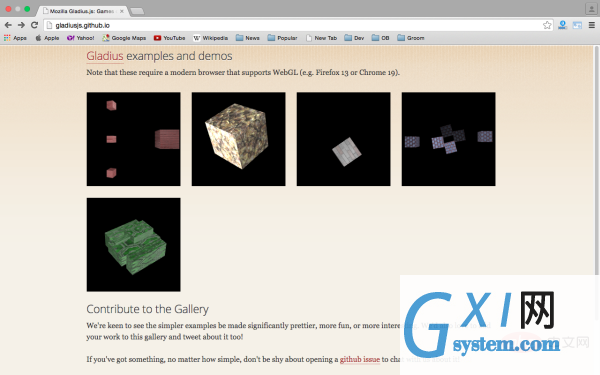Open the YouTube bookmark
Viewport: 600px width, 375px height.
pos(169,38)
